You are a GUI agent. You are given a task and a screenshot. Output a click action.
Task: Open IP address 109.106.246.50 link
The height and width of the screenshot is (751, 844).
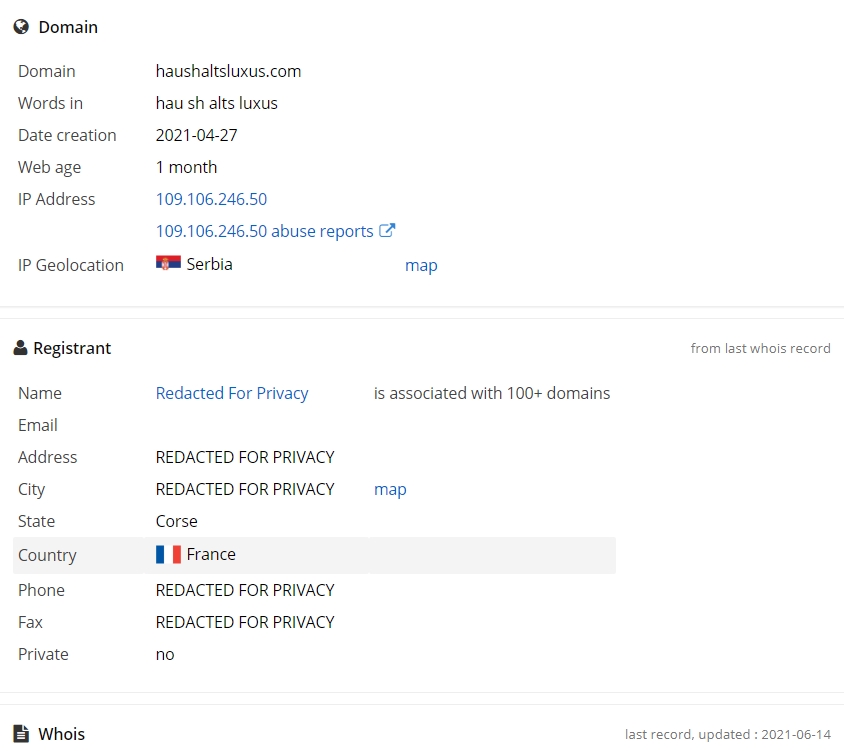pyautogui.click(x=211, y=199)
